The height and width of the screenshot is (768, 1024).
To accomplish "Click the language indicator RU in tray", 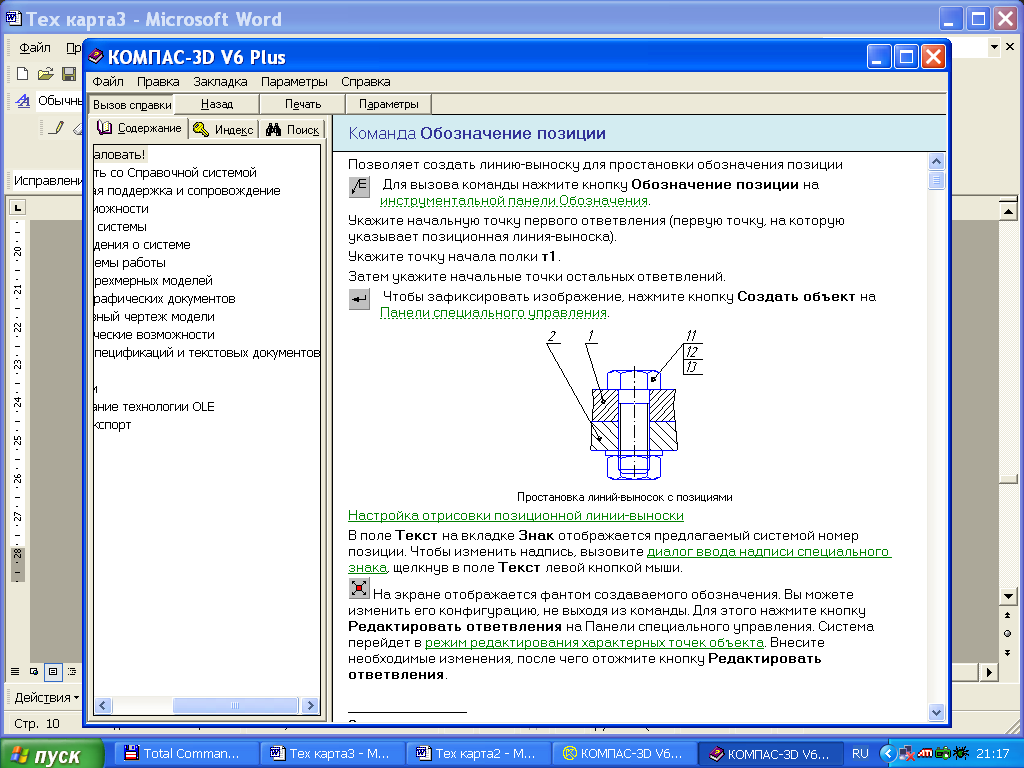I will [860, 754].
